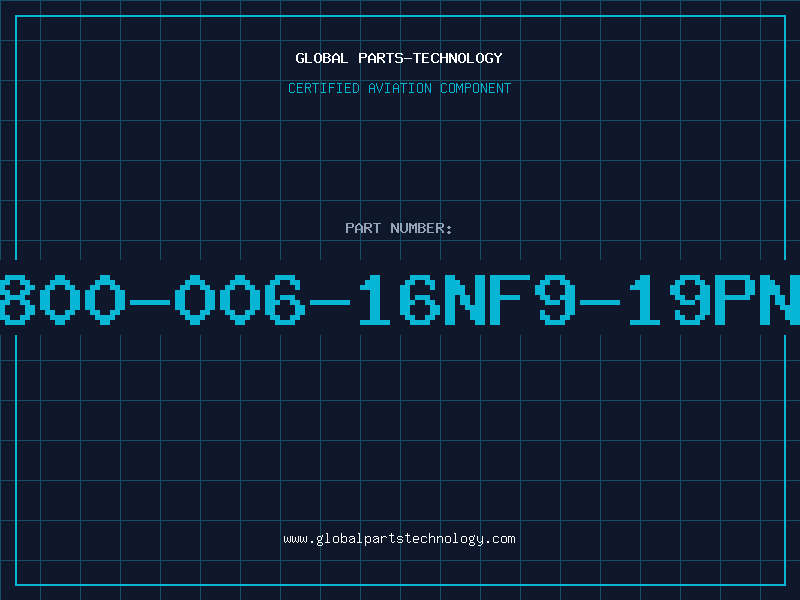Screen dimensions: 800x600
Task: Click the GLOBAL PARTS-TECHNOLOGY heading
Action: [x=399, y=58]
